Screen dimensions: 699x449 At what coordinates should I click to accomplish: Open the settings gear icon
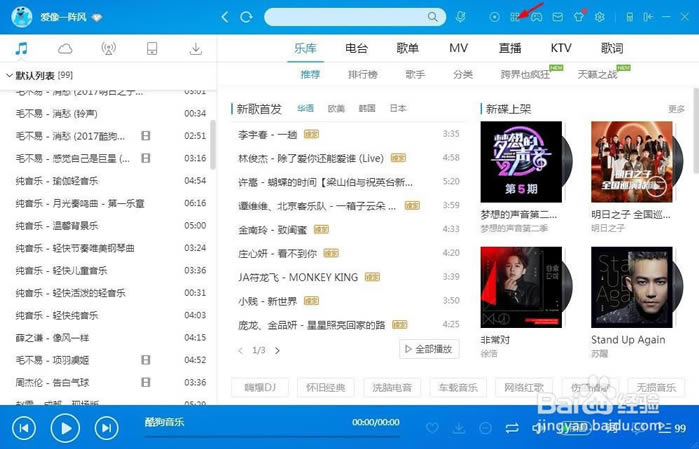pyautogui.click(x=600, y=17)
